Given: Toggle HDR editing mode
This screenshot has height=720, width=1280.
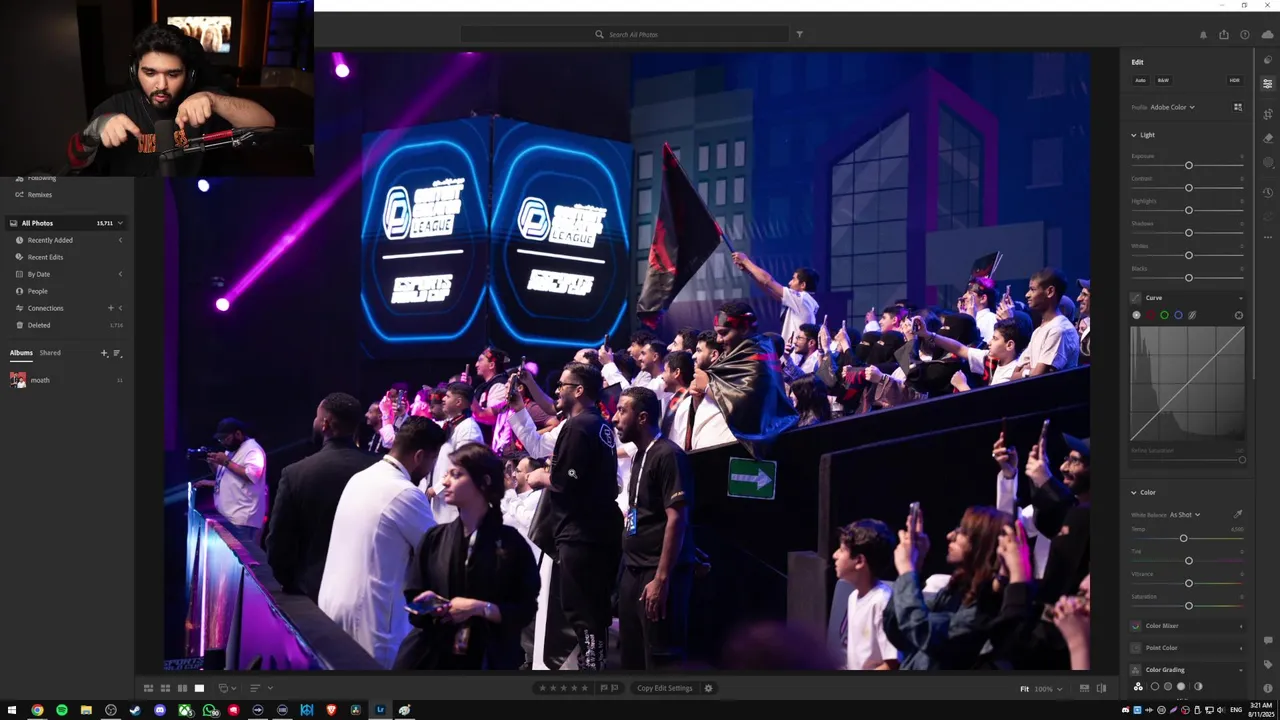Looking at the screenshot, I should pyautogui.click(x=1234, y=80).
